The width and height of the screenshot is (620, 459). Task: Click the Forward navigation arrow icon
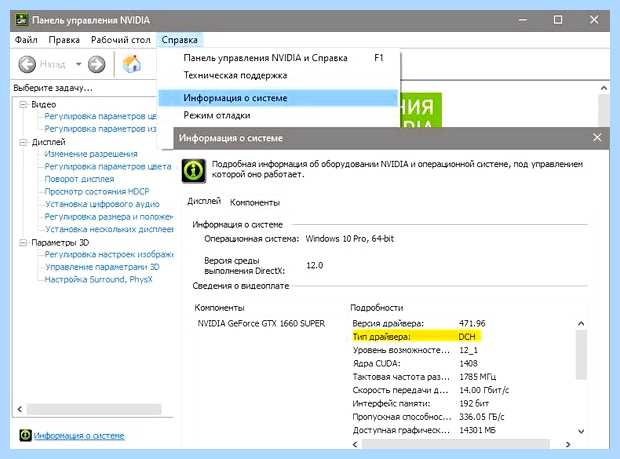(96, 64)
